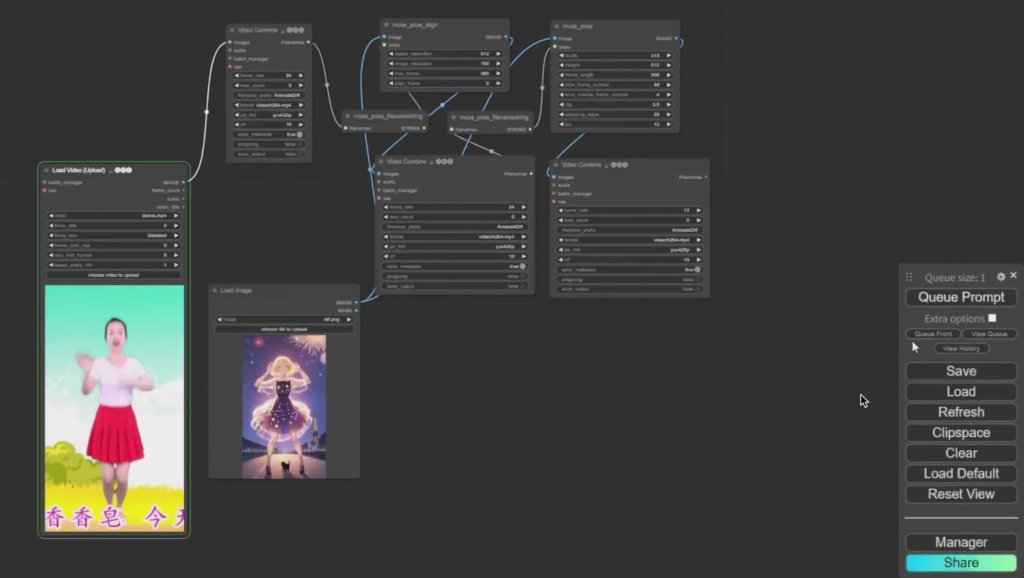Collapse the muse_pose_align node dot
1024x578 pixels.
(386, 24)
